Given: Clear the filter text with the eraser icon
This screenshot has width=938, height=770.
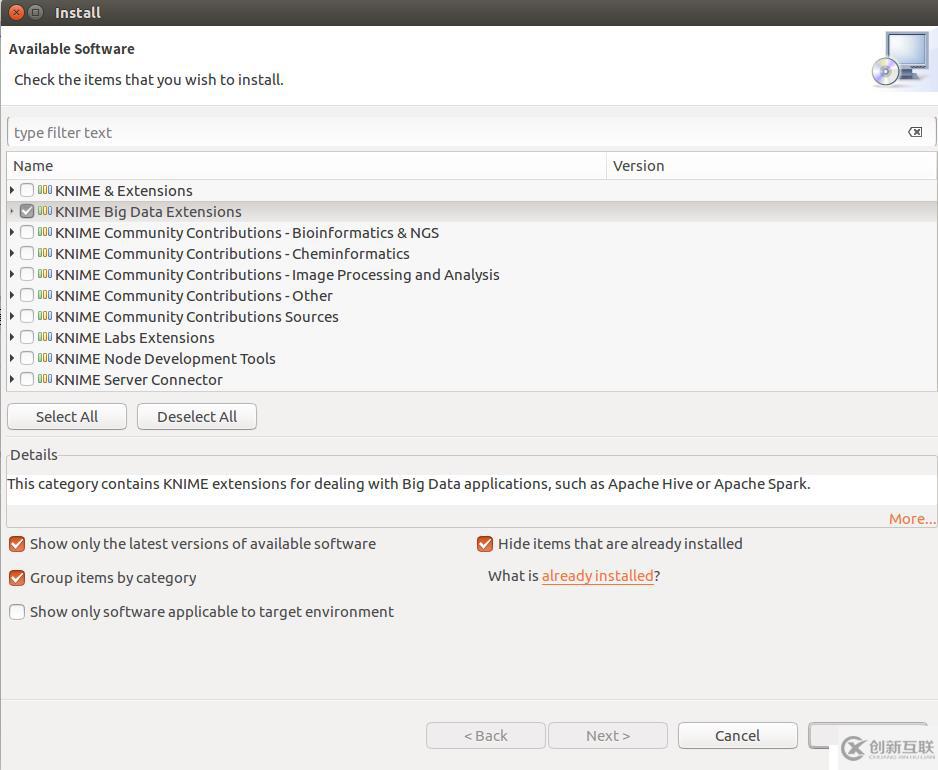Looking at the screenshot, I should (x=915, y=132).
